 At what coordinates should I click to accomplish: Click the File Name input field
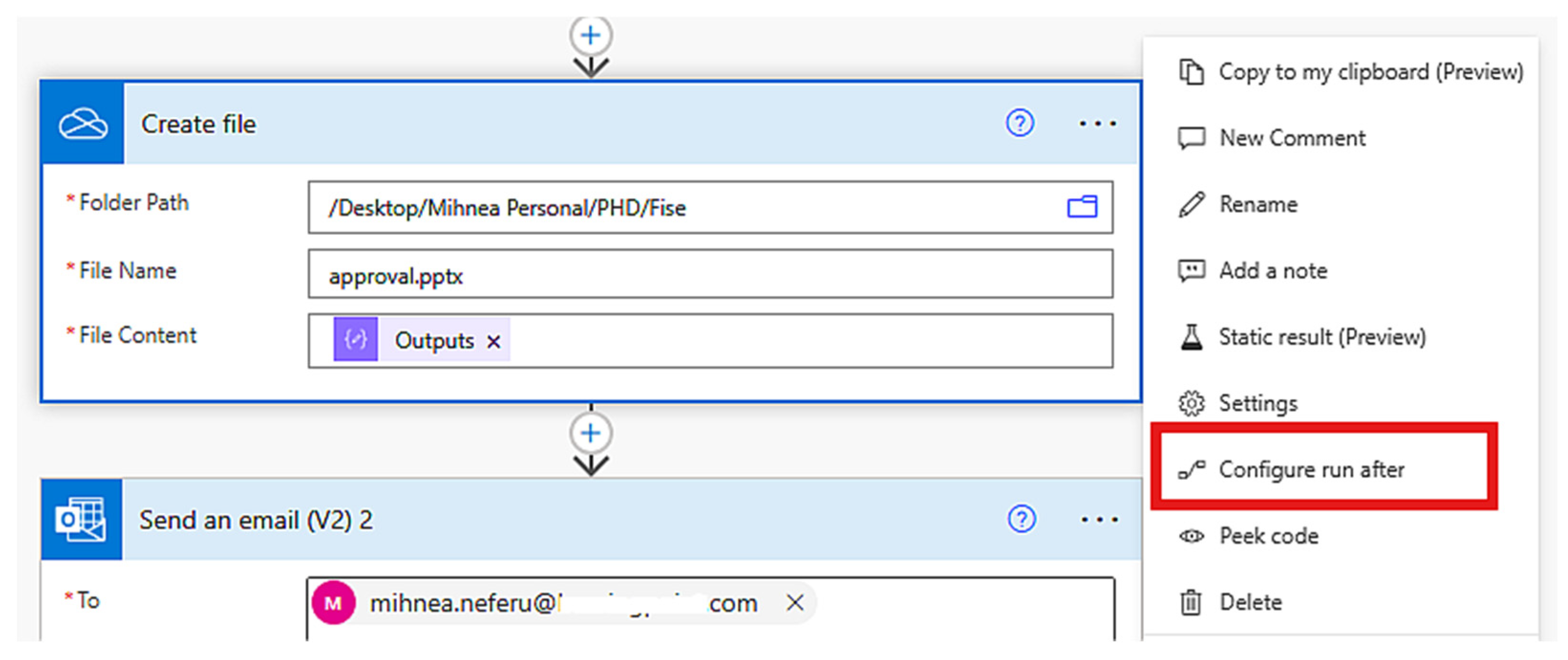point(710,275)
